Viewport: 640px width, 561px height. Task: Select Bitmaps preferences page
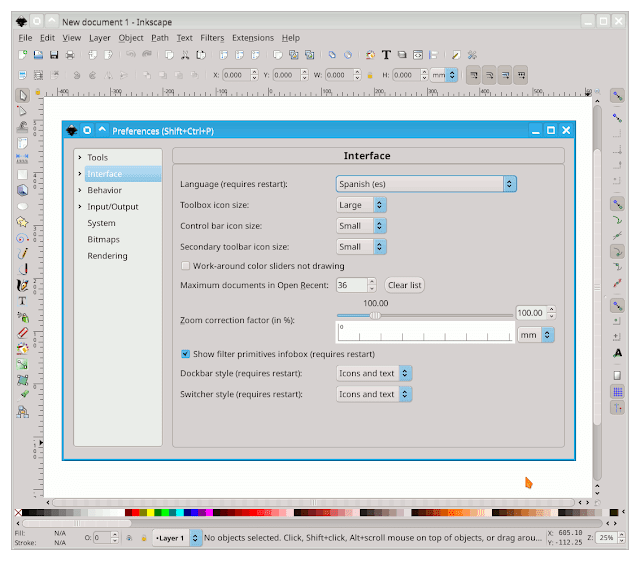103,239
